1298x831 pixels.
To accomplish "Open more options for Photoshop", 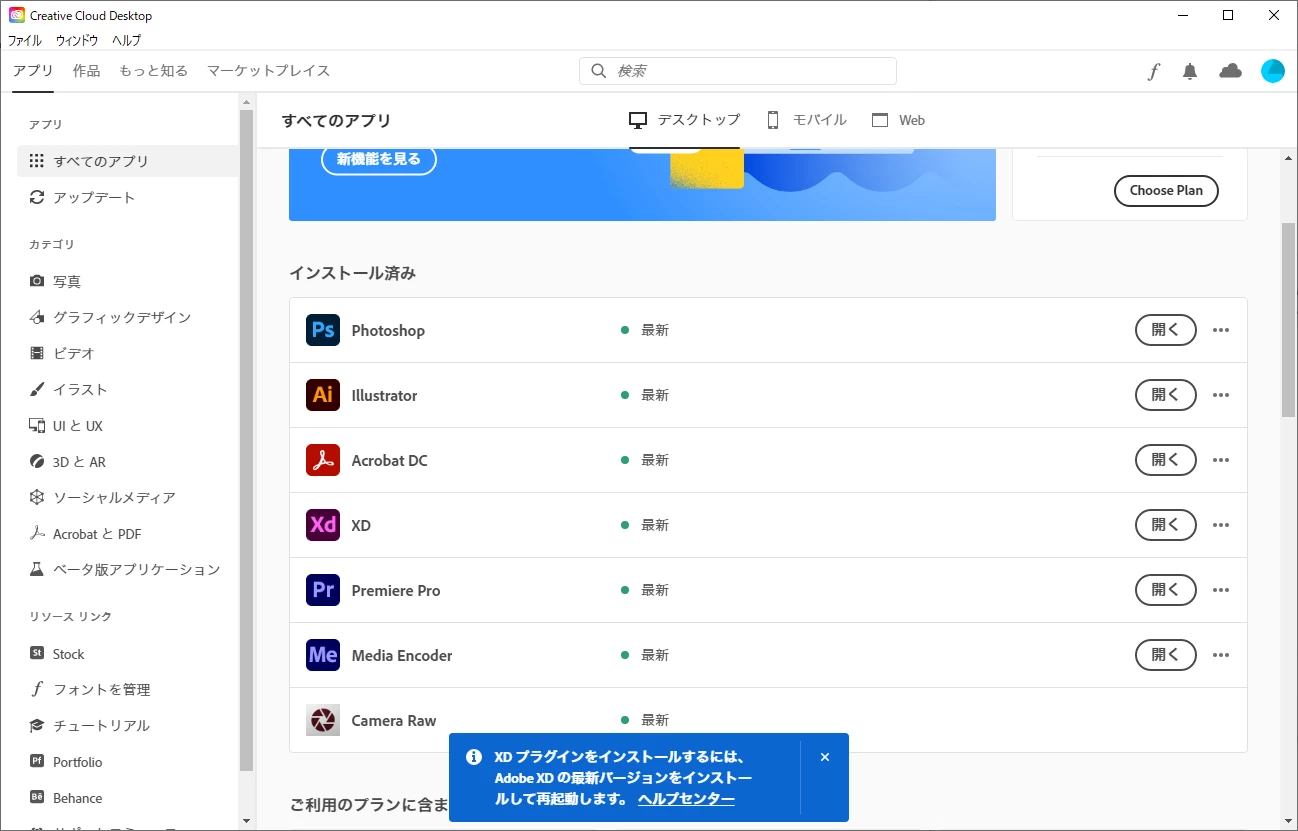I will tap(1220, 330).
